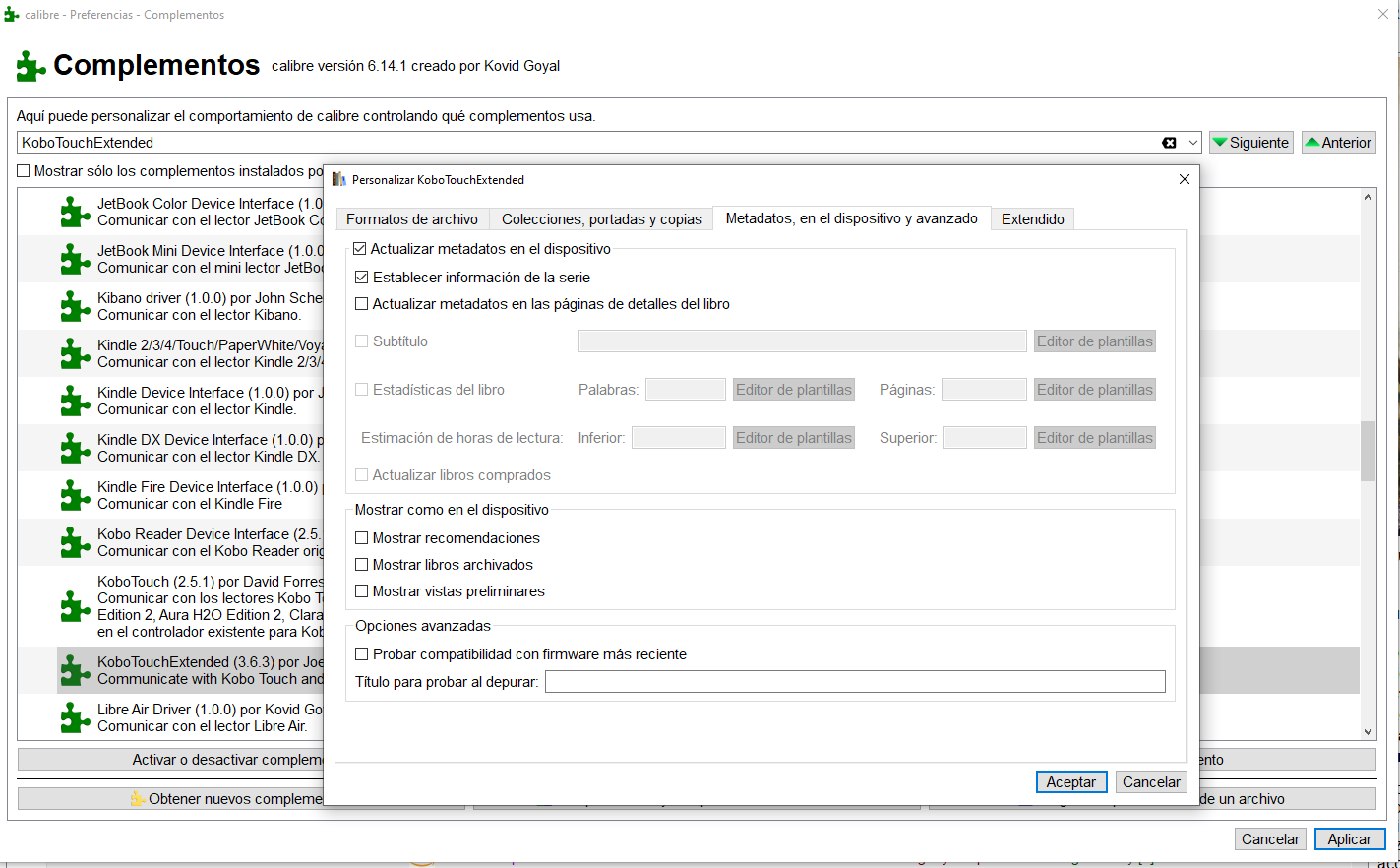Click the large Complementos header puzzle icon
The height and width of the screenshot is (868, 1400).
31,66
